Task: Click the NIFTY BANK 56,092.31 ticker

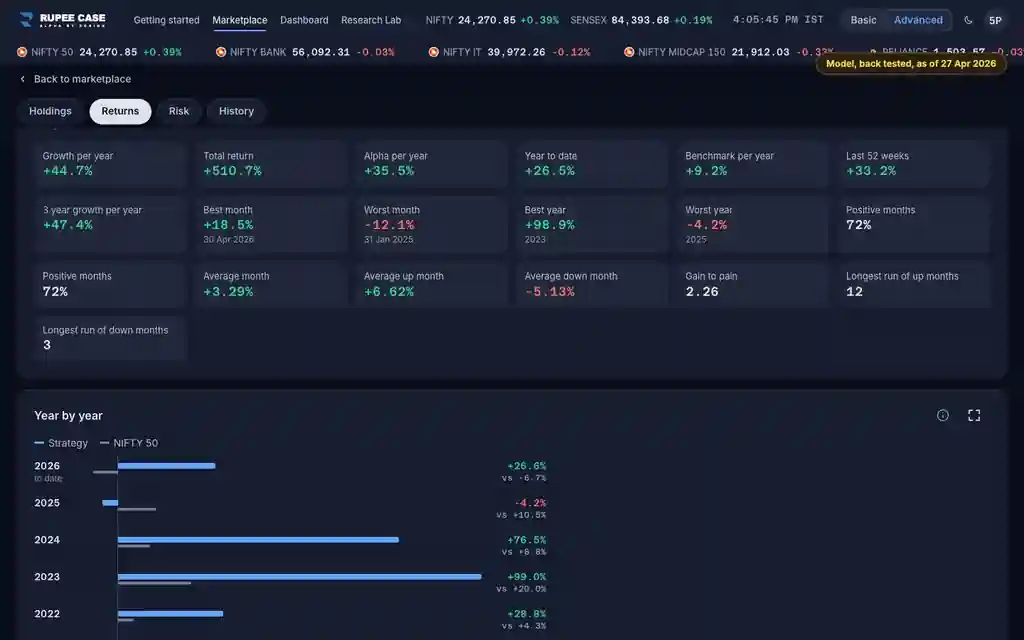Action: 305,52
